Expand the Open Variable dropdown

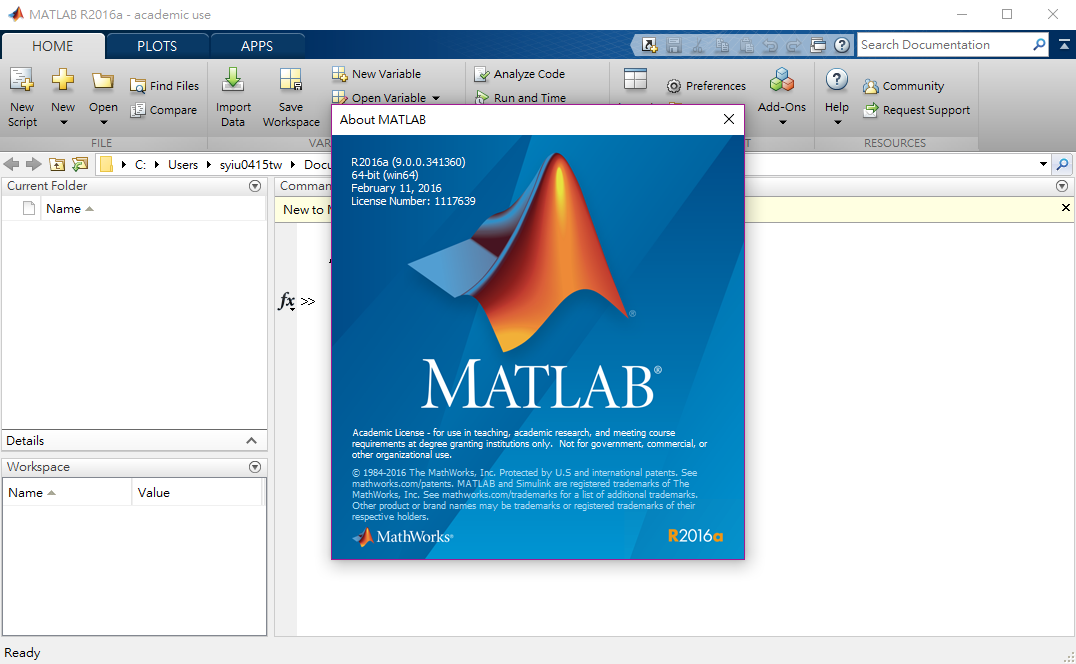[436, 98]
